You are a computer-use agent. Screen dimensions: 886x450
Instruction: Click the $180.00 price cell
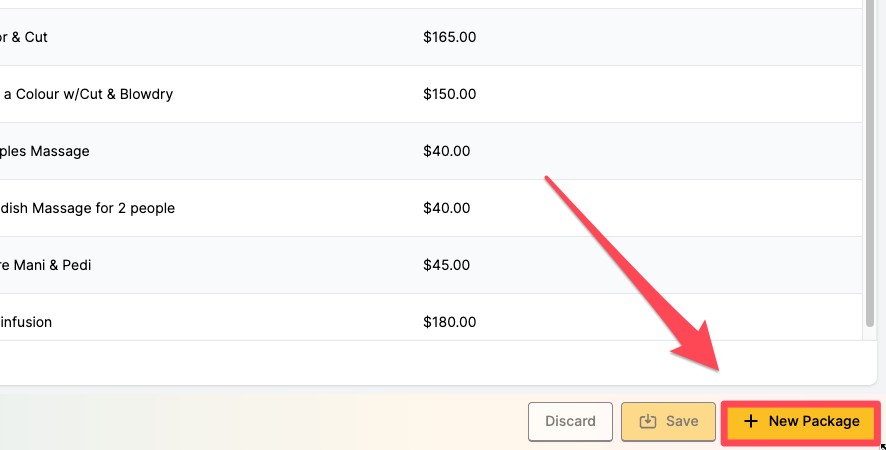449,322
